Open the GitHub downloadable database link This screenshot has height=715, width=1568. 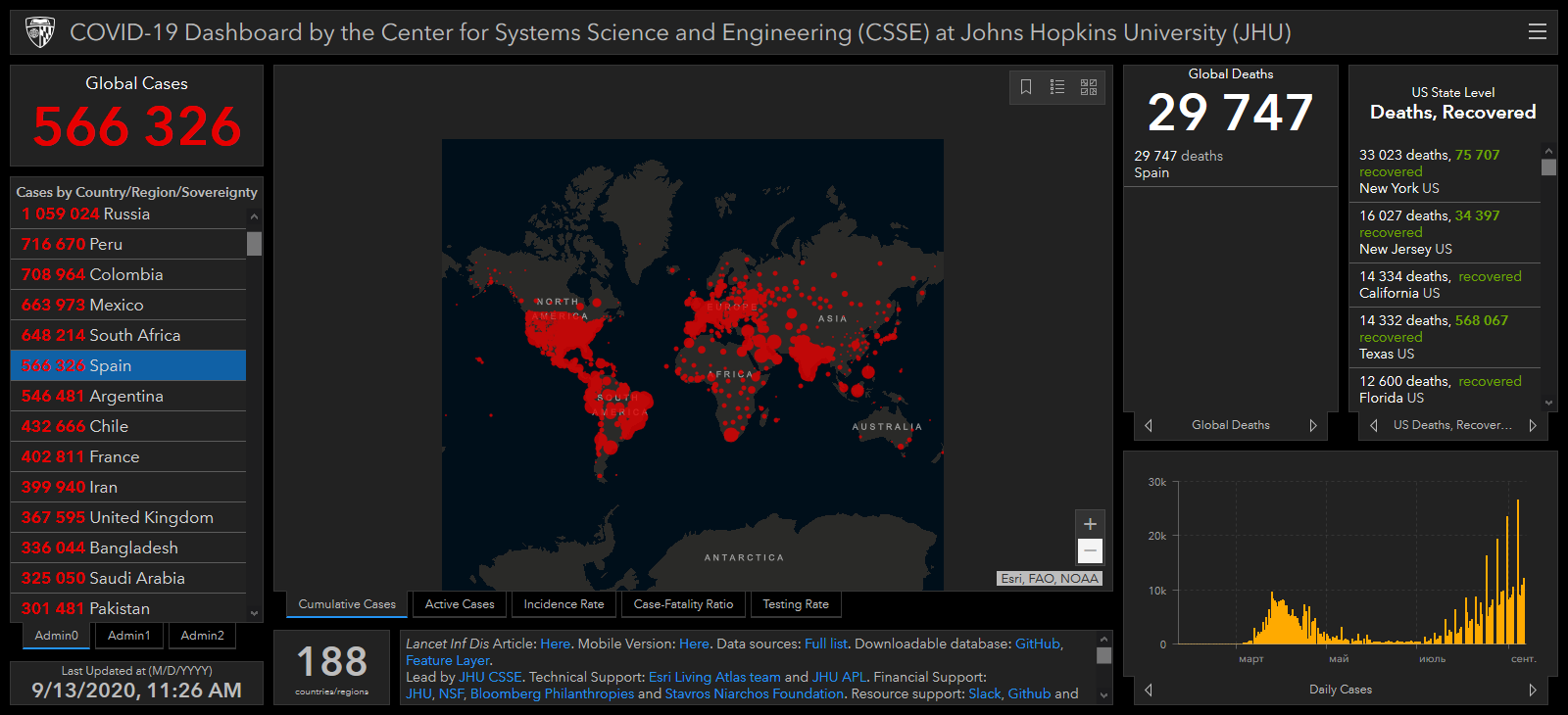click(x=1037, y=643)
